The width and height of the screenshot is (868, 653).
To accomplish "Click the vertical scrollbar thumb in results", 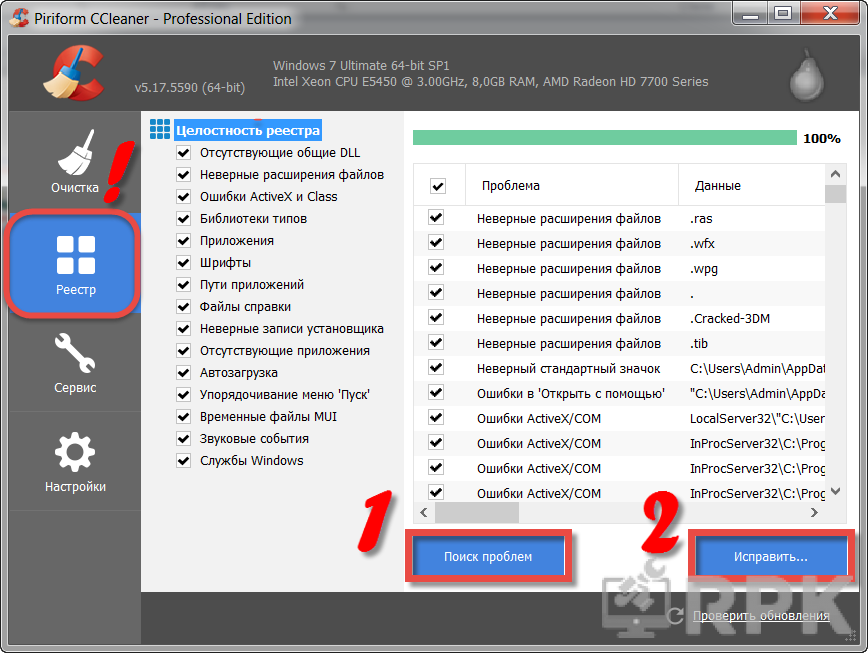I will (835, 194).
